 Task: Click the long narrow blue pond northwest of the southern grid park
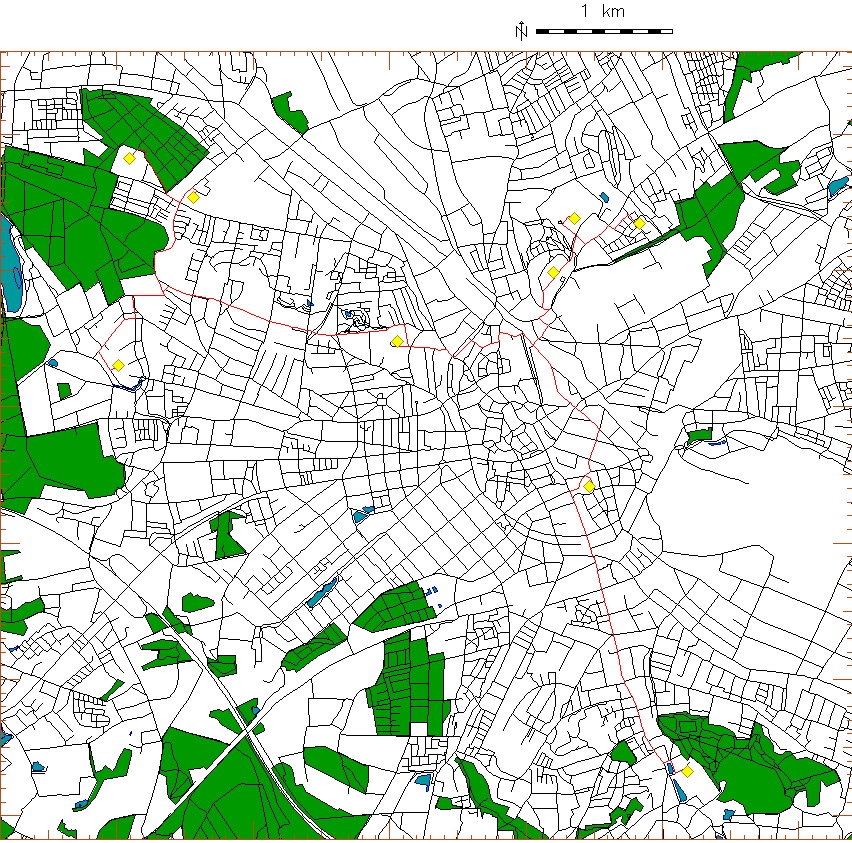tap(322, 592)
